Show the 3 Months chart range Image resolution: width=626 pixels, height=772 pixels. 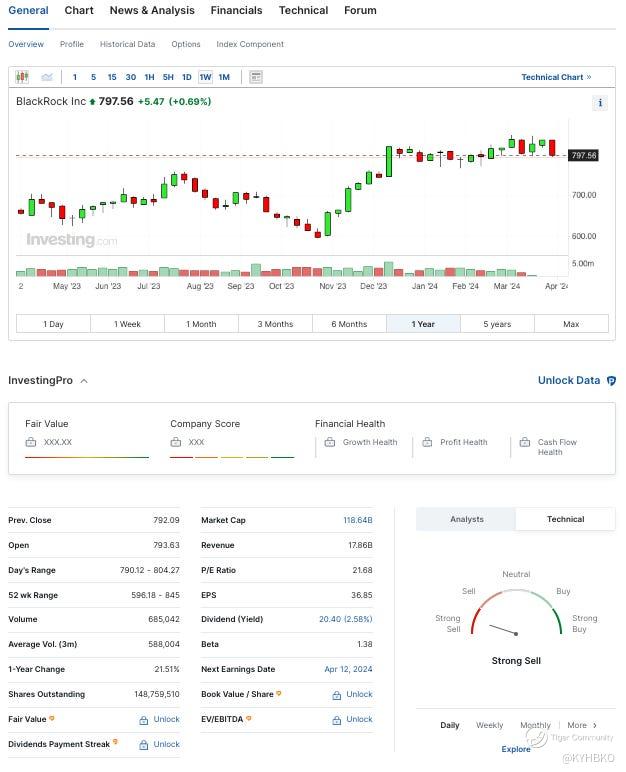coord(275,324)
